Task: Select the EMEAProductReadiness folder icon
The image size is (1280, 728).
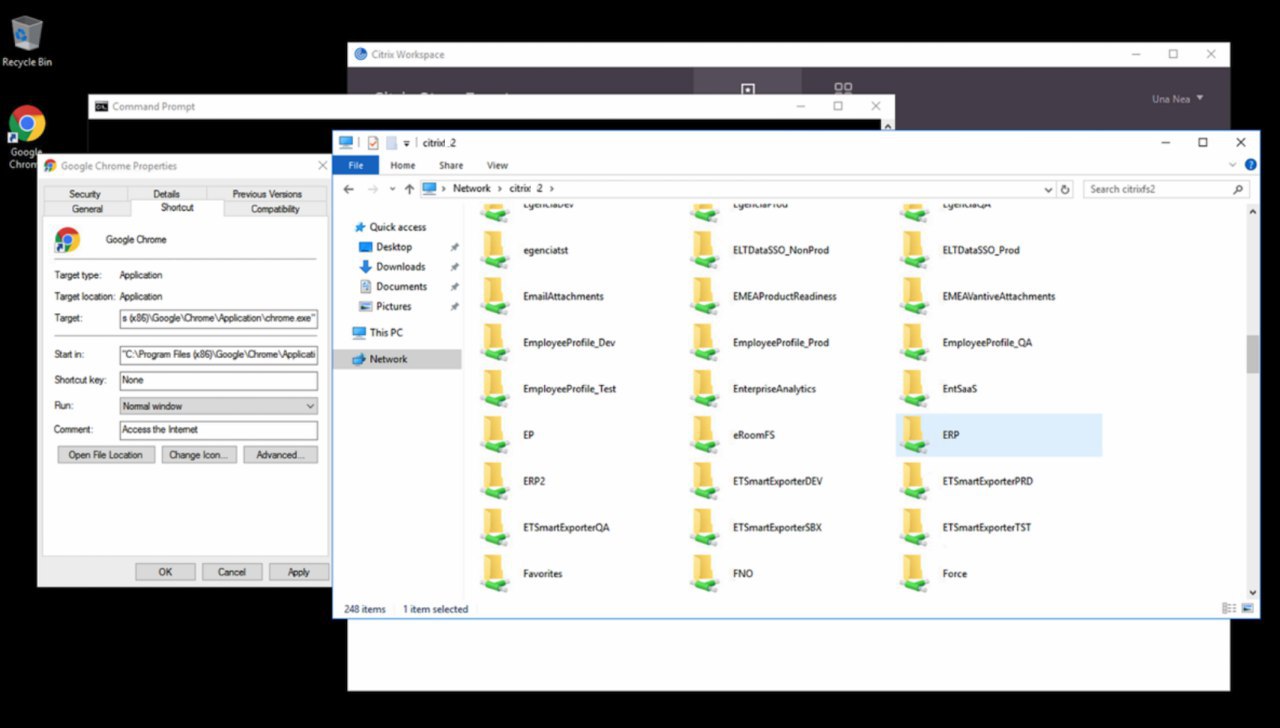Action: 704,296
